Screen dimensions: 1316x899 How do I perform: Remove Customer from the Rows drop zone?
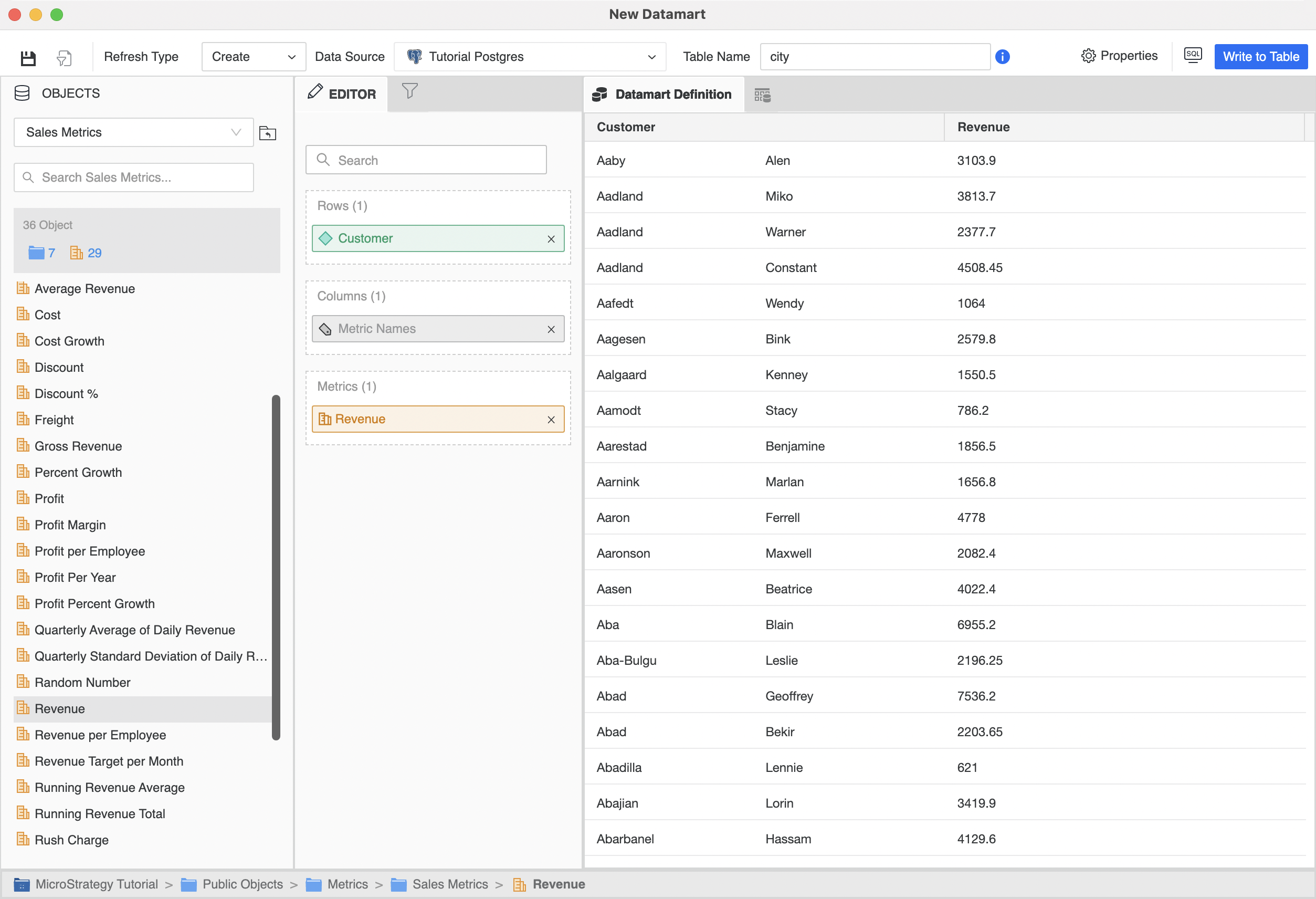[x=551, y=239]
